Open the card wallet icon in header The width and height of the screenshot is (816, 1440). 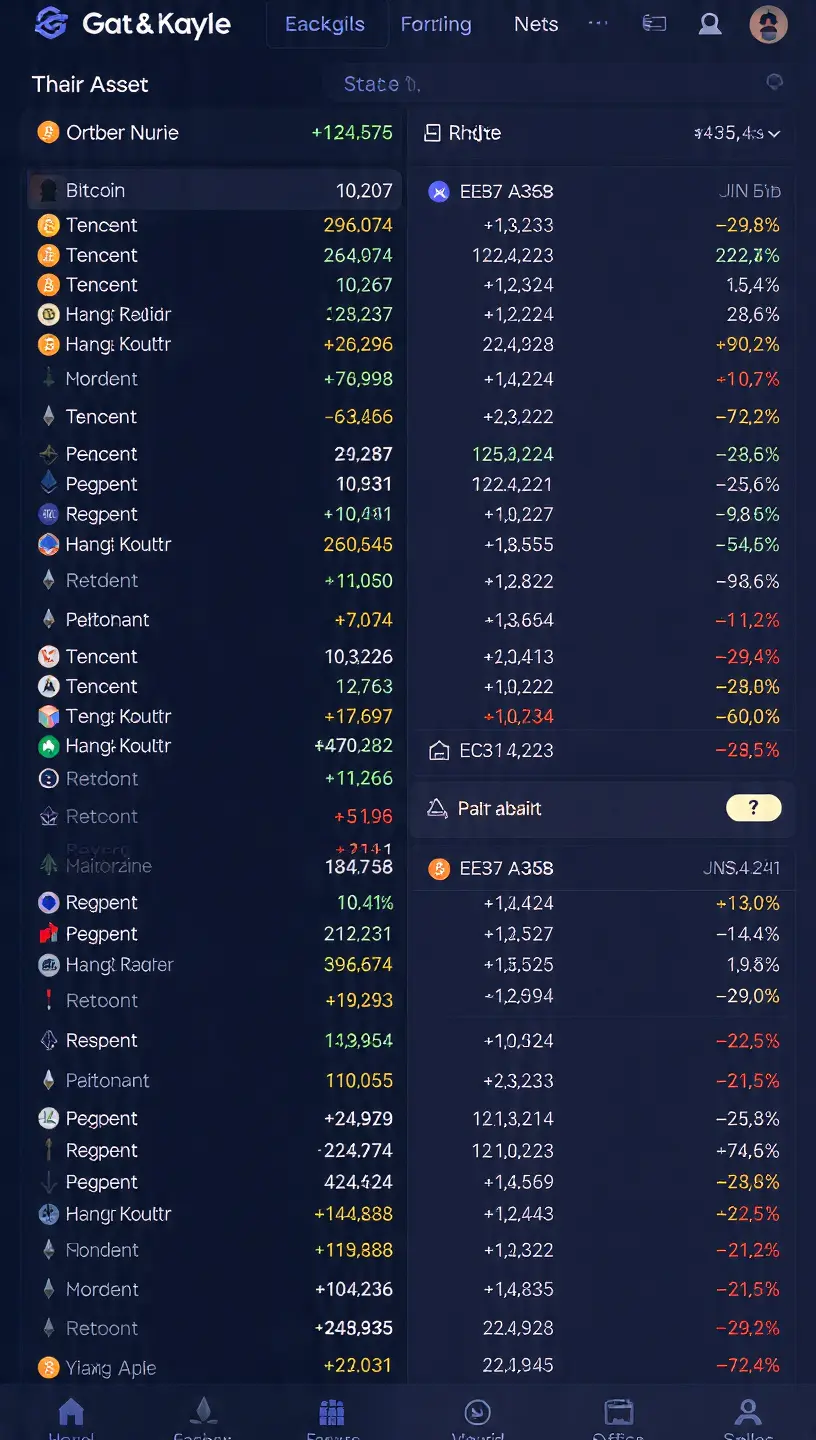pos(654,23)
